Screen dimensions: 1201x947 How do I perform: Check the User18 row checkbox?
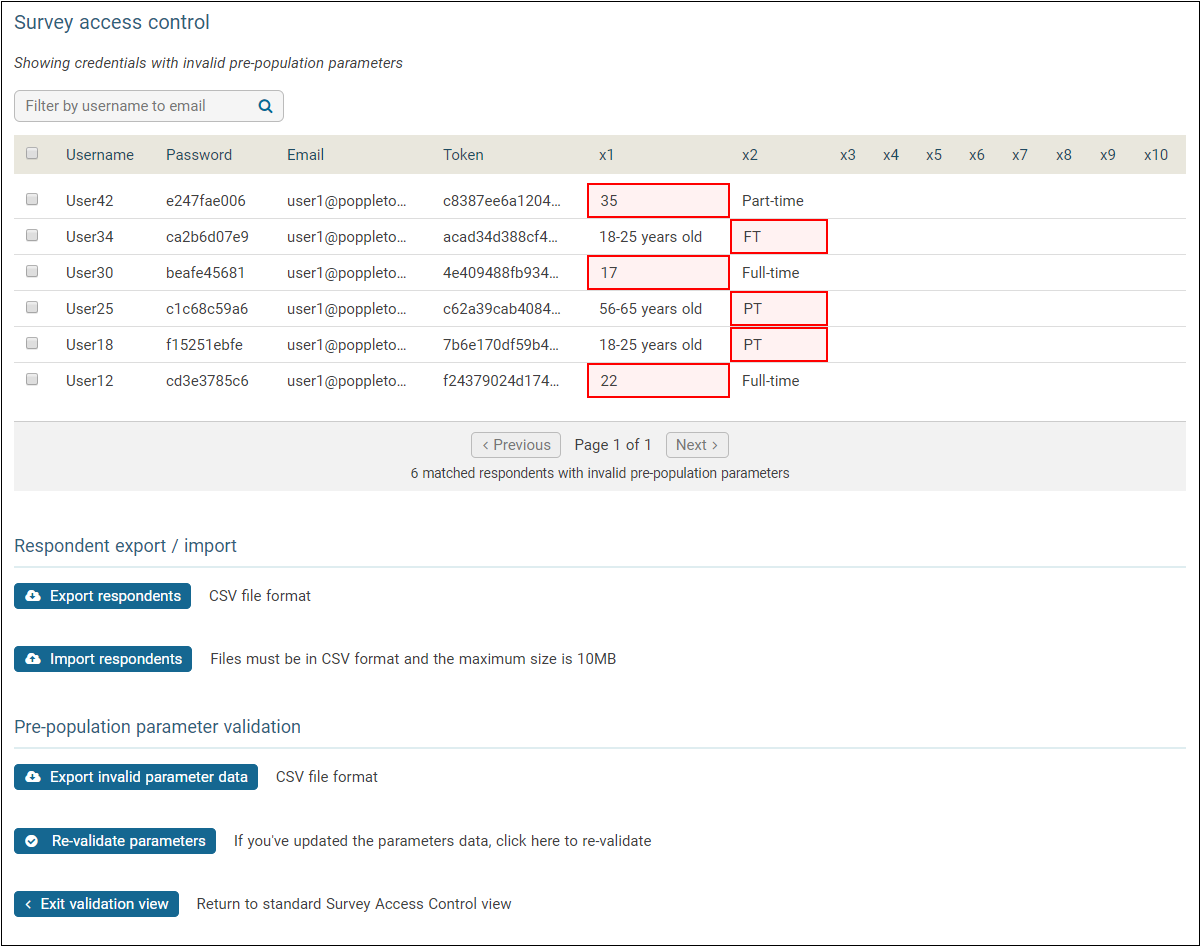[32, 344]
